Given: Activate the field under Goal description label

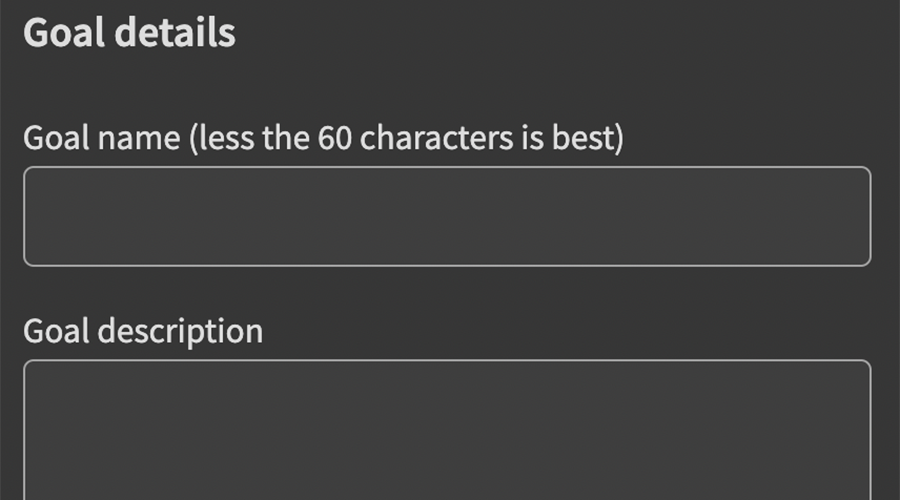Looking at the screenshot, I should point(447,430).
